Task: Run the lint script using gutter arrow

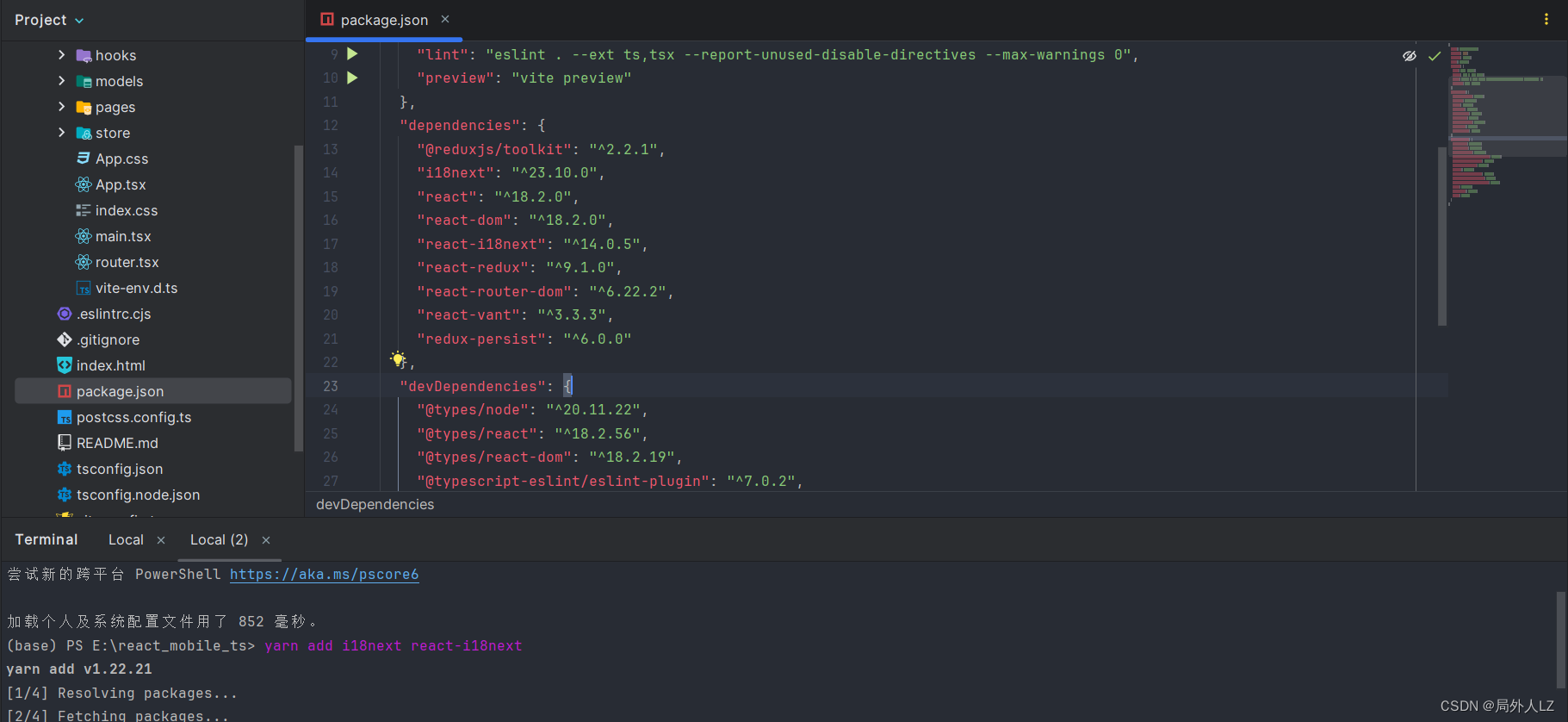Action: 352,53
